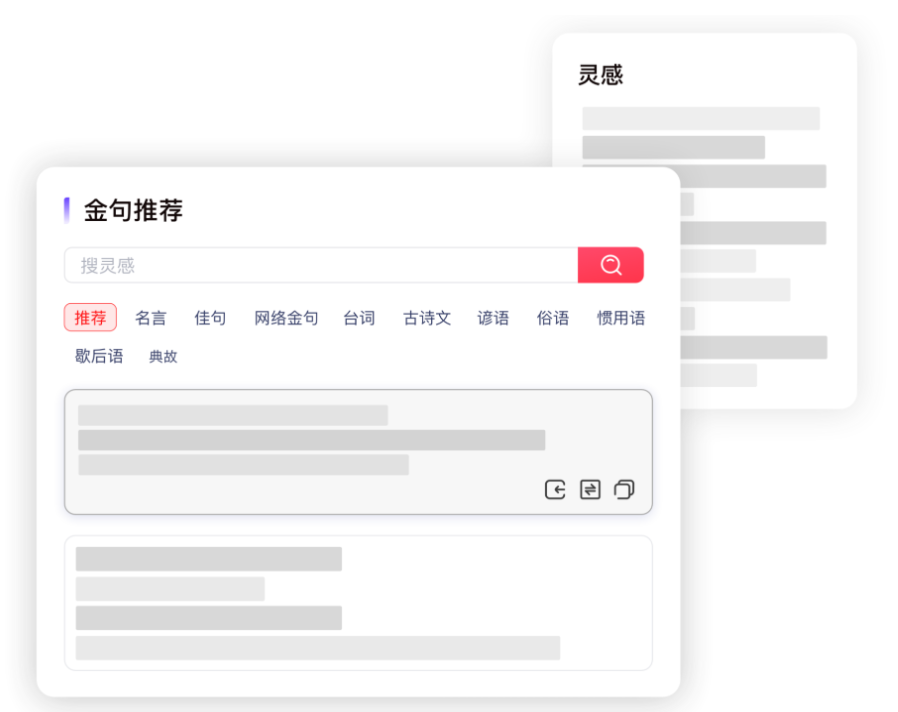This screenshot has height=712, width=898.
Task: Show the 俗语 quotes
Action: (x=553, y=318)
